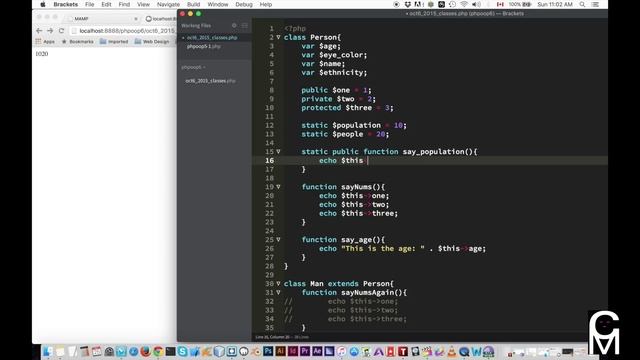Click the battery 100% indicator

coord(520,4)
